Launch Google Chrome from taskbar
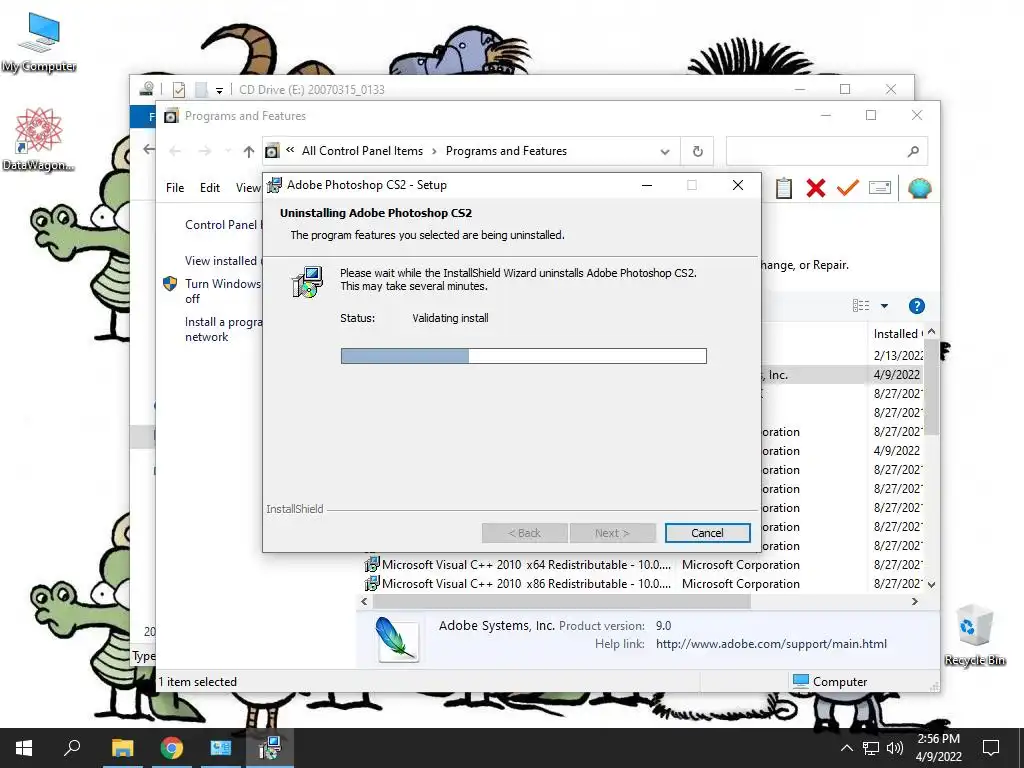The height and width of the screenshot is (768, 1024). pyautogui.click(x=172, y=748)
